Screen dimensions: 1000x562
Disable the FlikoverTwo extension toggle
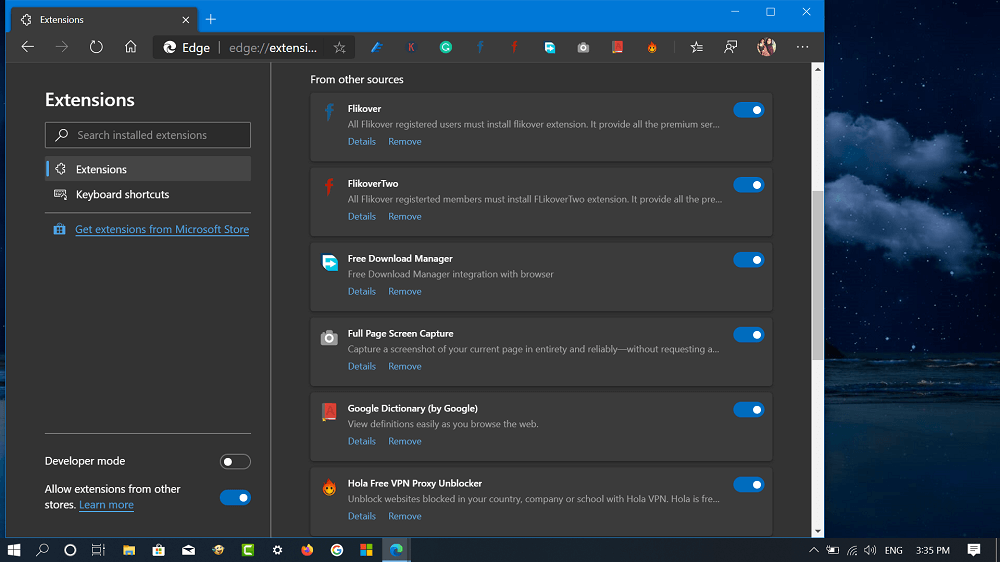tap(749, 185)
